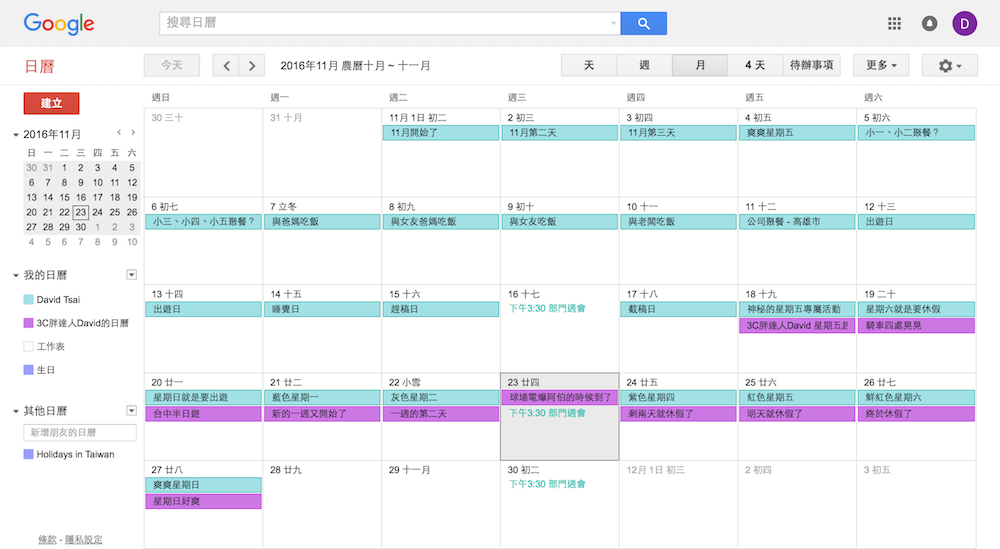Open the notifications bell

coord(929,23)
